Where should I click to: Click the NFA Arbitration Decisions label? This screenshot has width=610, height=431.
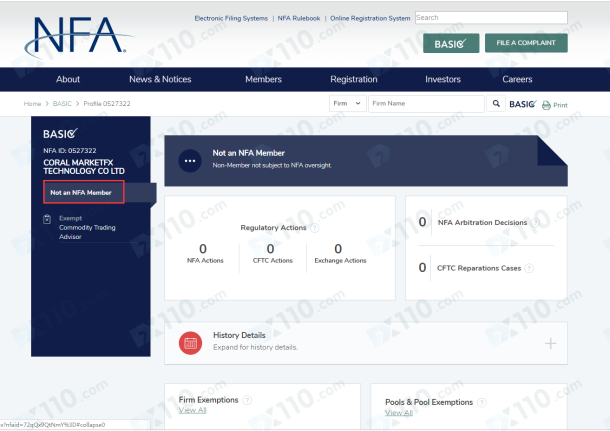click(x=482, y=223)
